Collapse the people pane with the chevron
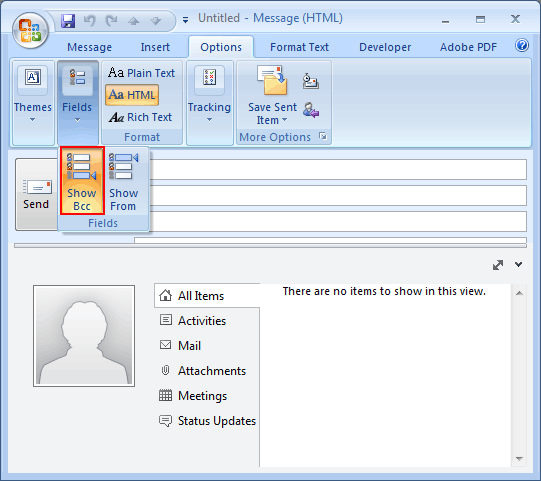This screenshot has height=481, width=541. 518,265
